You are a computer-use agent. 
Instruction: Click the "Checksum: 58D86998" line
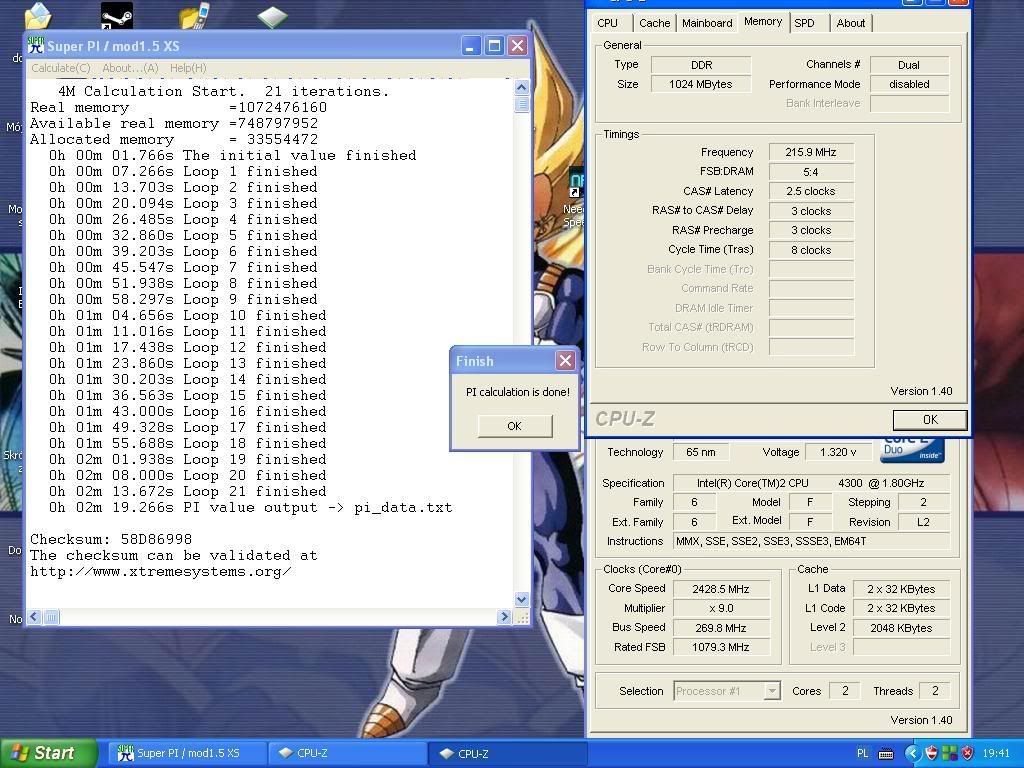click(111, 539)
